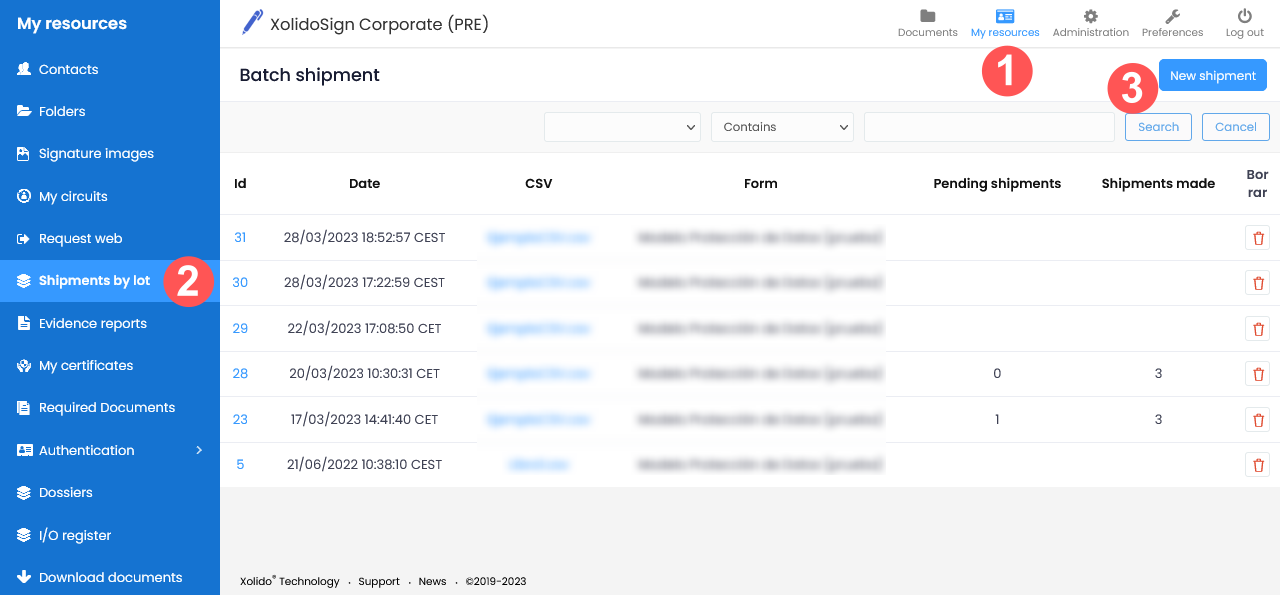The height and width of the screenshot is (595, 1280).
Task: Click the Log out power icon
Action: point(1244,16)
